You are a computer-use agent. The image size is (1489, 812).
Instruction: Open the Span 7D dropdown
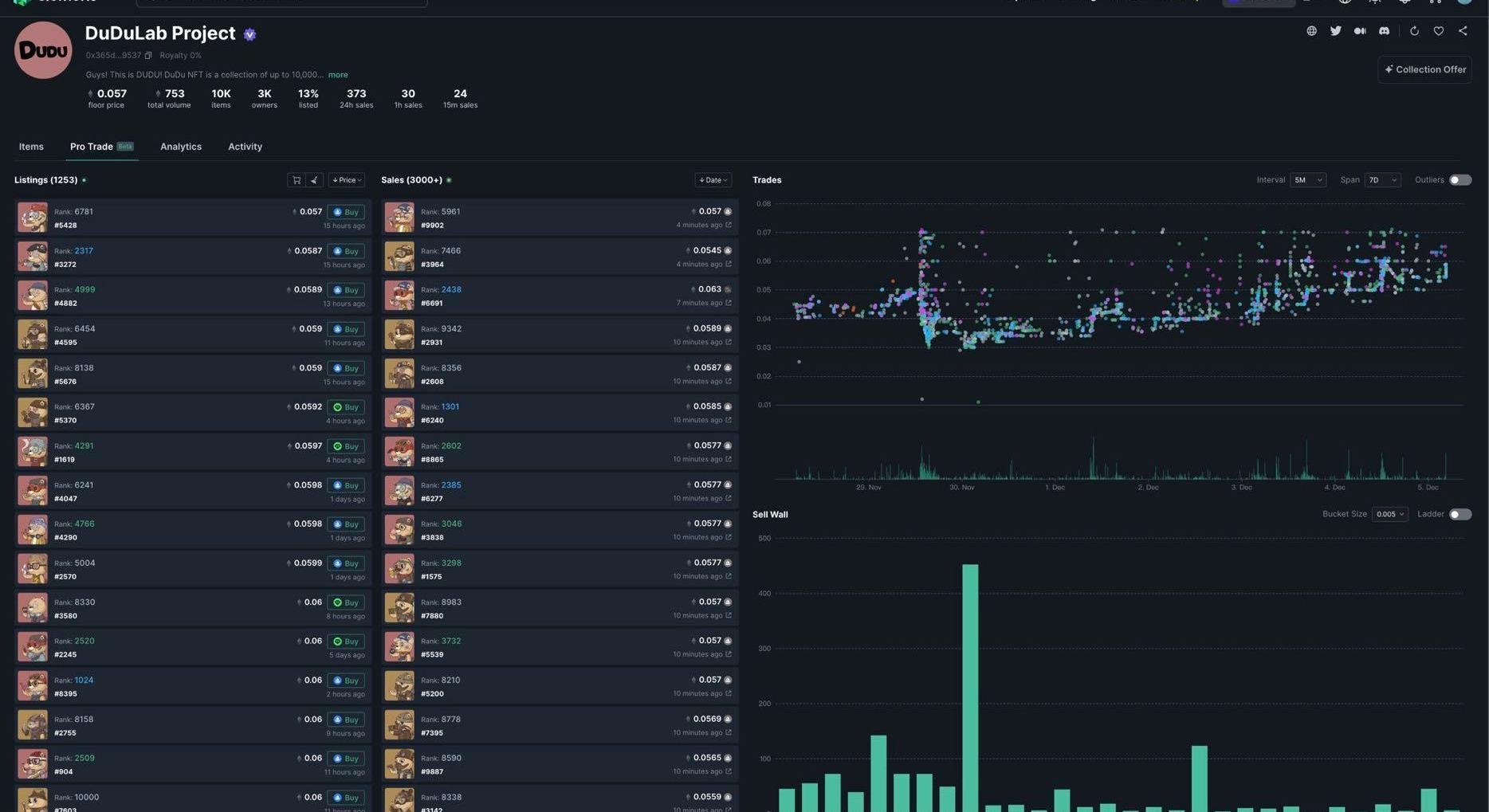[1382, 180]
